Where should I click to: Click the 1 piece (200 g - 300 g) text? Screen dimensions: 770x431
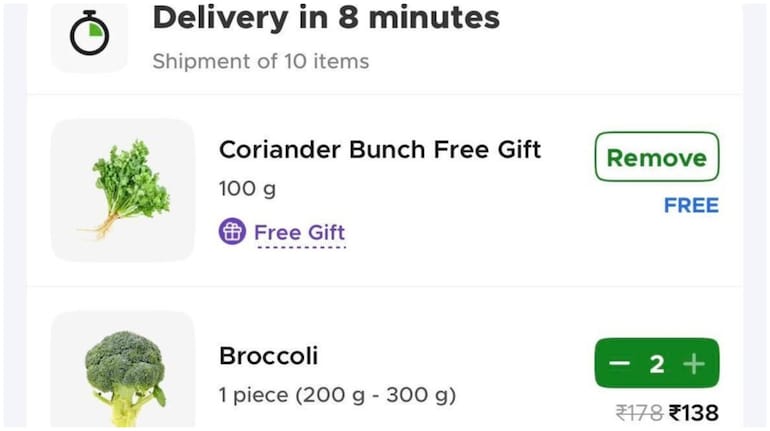coord(337,394)
